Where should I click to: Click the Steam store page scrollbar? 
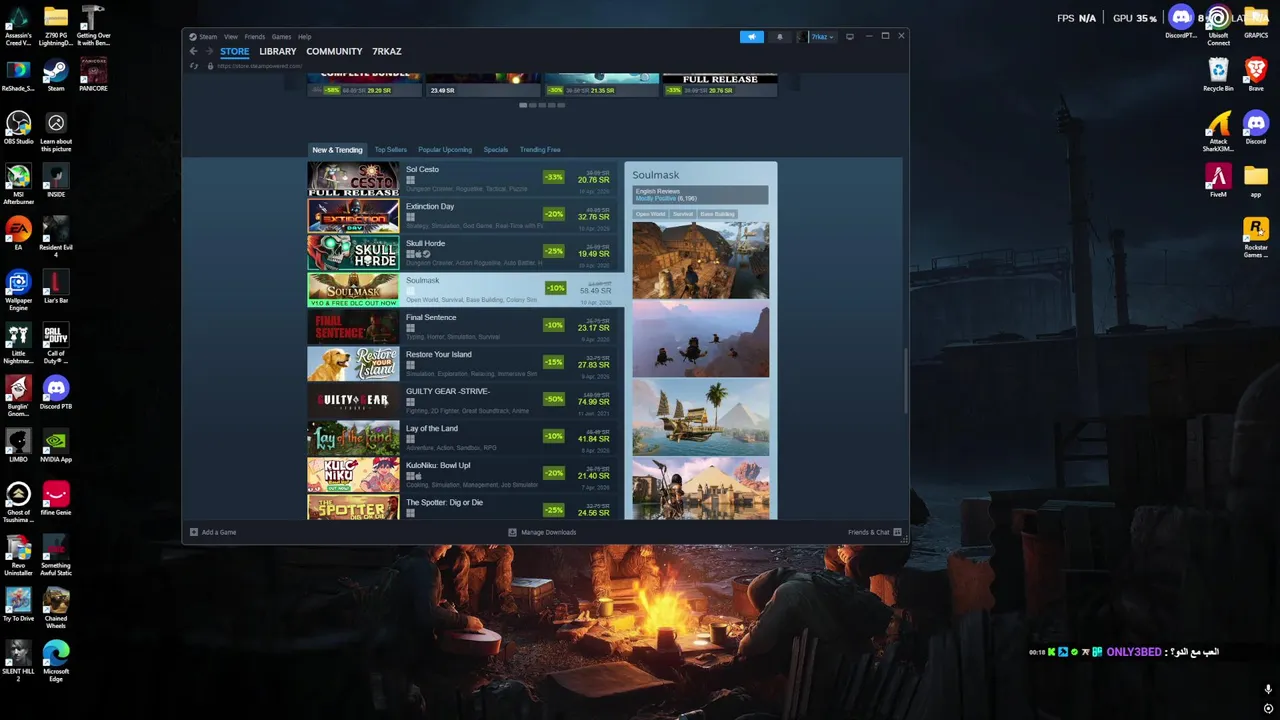905,380
